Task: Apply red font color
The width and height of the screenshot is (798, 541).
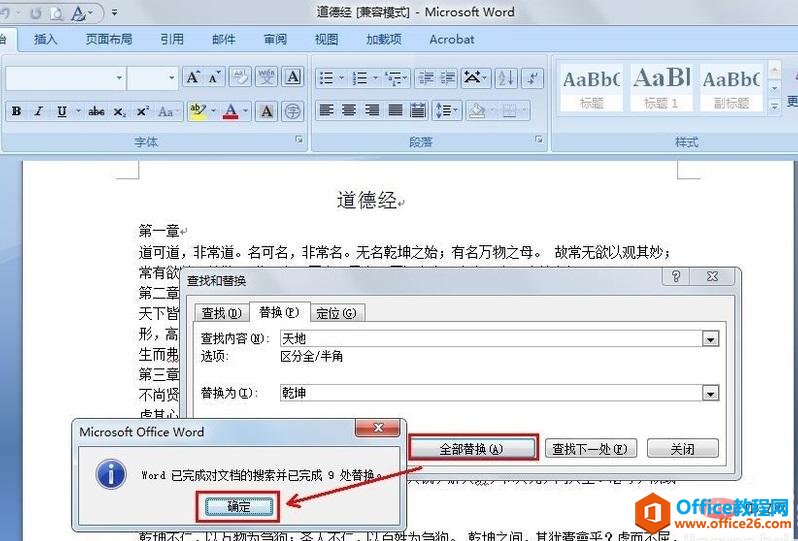Action: (231, 111)
